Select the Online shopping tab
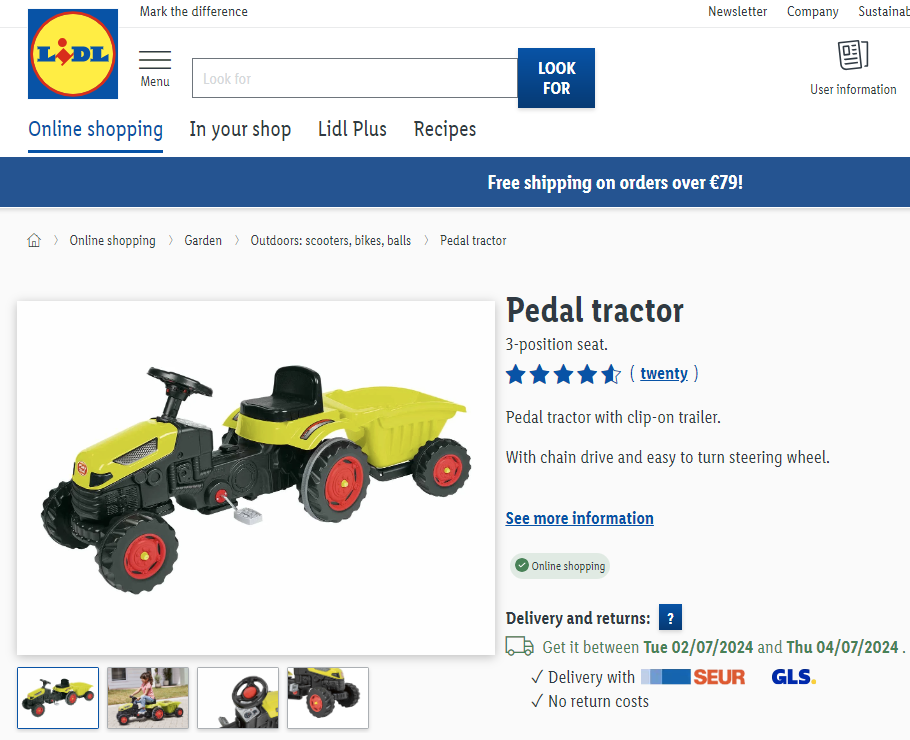The width and height of the screenshot is (910, 740). click(96, 129)
